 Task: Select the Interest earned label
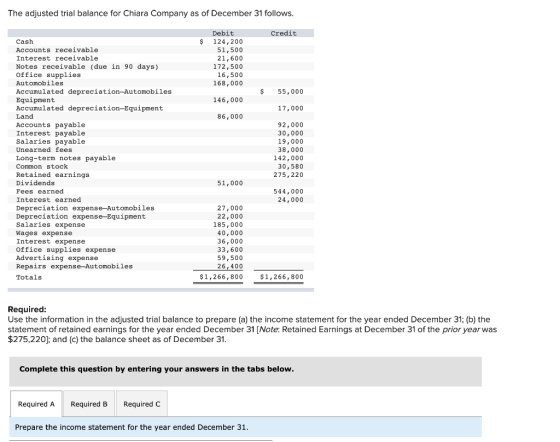[x=48, y=200]
